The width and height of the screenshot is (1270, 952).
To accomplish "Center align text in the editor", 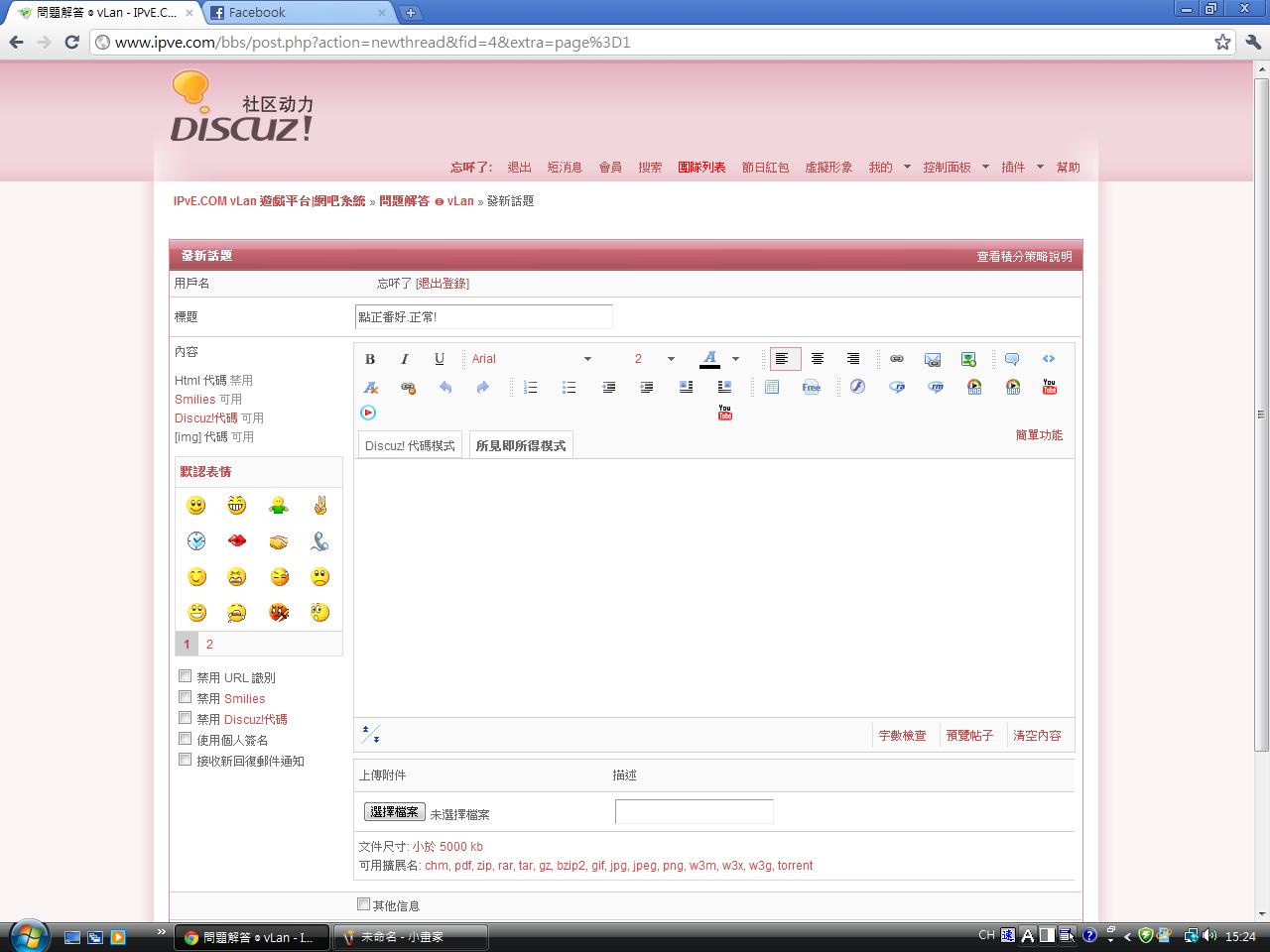I will click(818, 359).
